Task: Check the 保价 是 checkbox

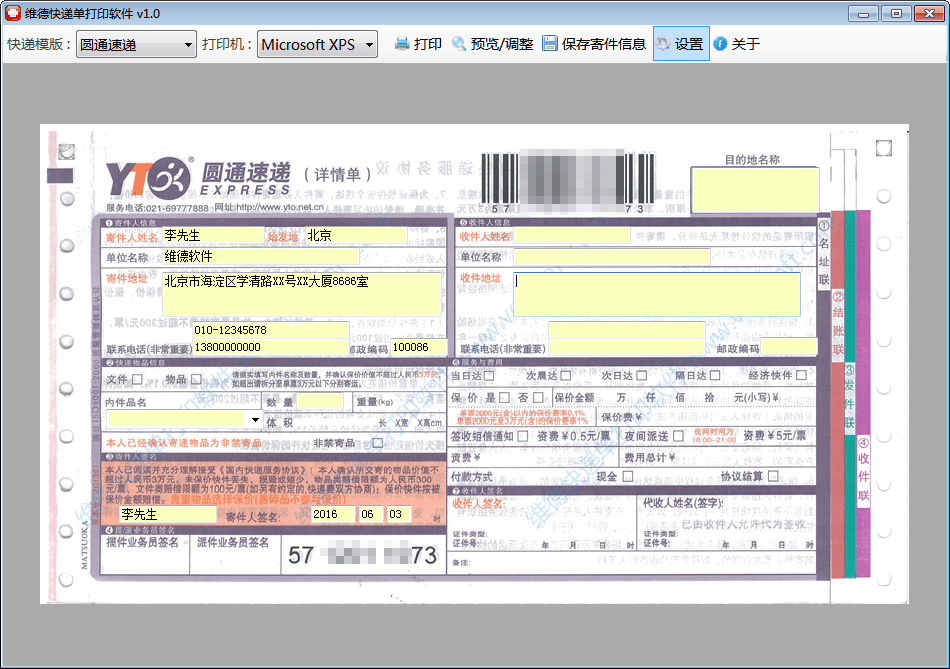Action: [504, 398]
